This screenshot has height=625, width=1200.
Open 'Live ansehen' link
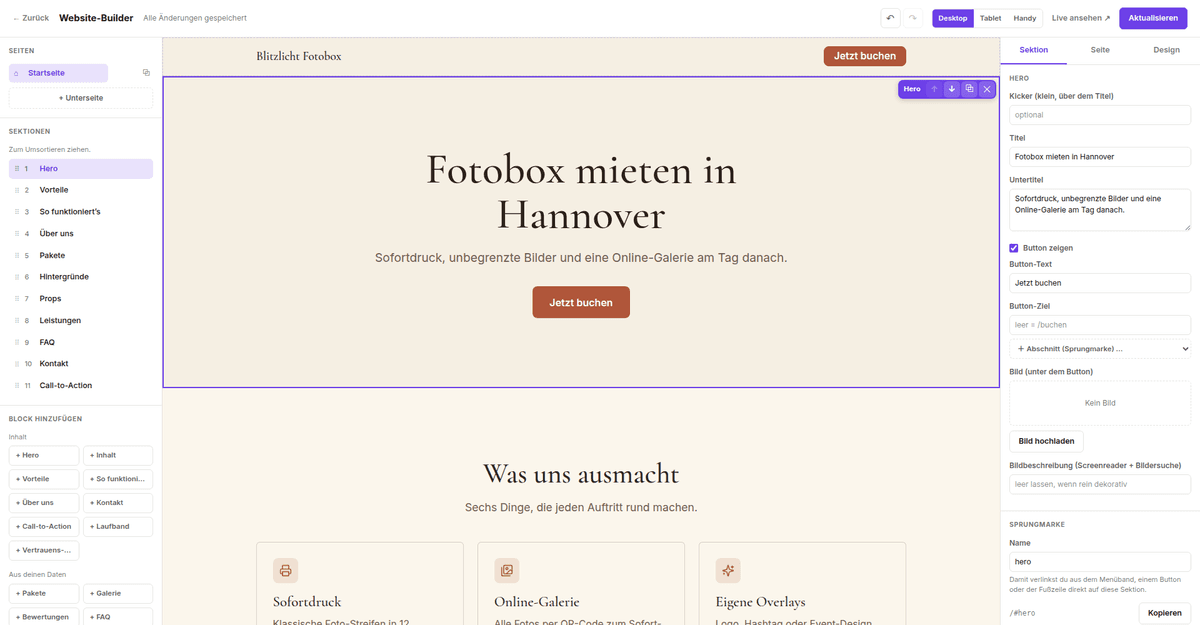pyautogui.click(x=1081, y=18)
